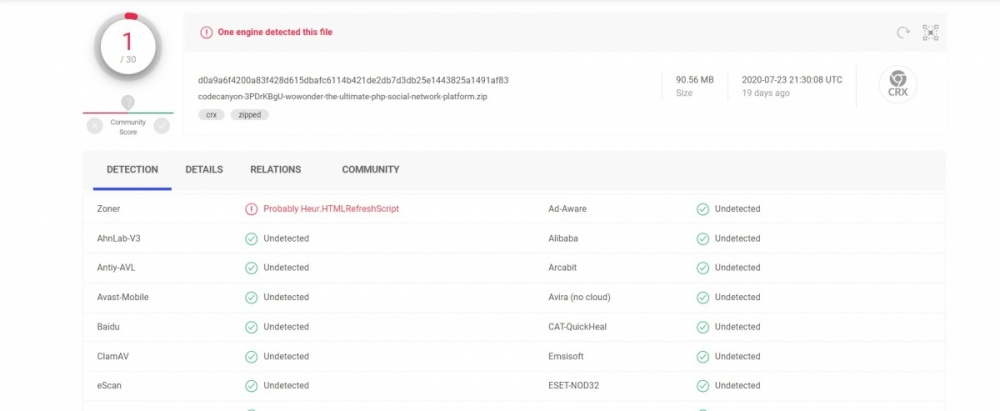
Task: Click the check icon in AhnLab-V3 row
Action: [x=251, y=239]
